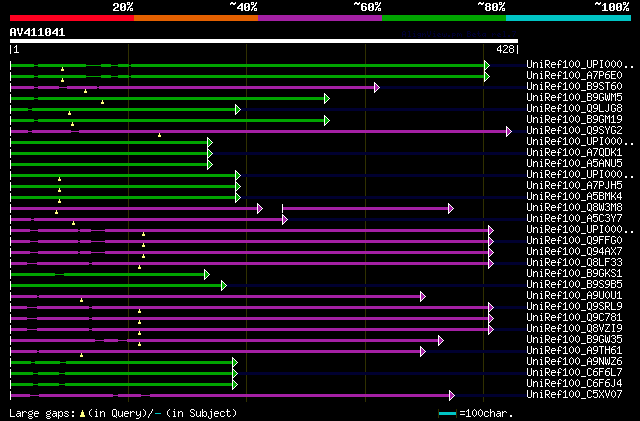Screen dimensions: 640x421
Task: Click the arrowhead ending the A7P6E0 alignment
Action: (487, 76)
